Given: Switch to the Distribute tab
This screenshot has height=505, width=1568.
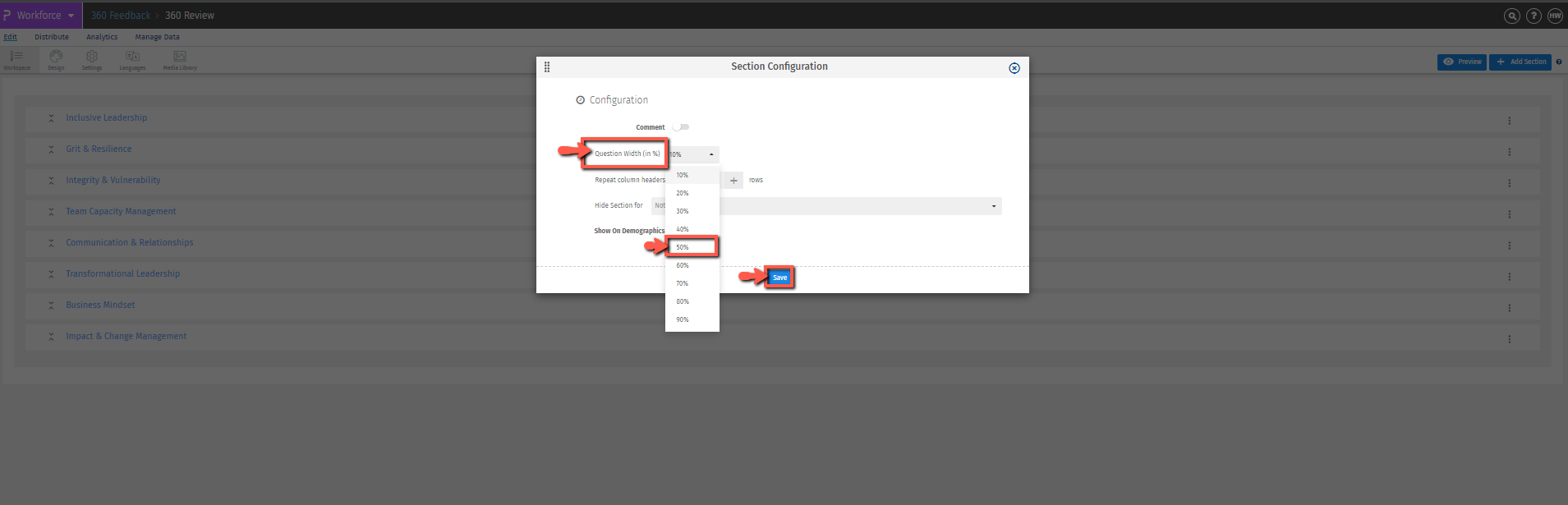Looking at the screenshot, I should coord(52,37).
